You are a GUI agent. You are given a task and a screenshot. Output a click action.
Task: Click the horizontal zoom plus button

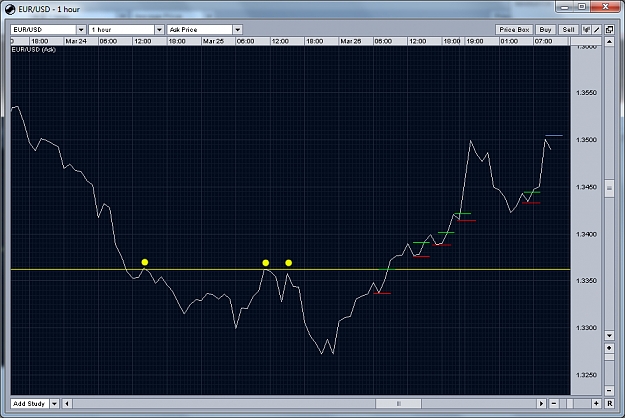click(x=596, y=404)
